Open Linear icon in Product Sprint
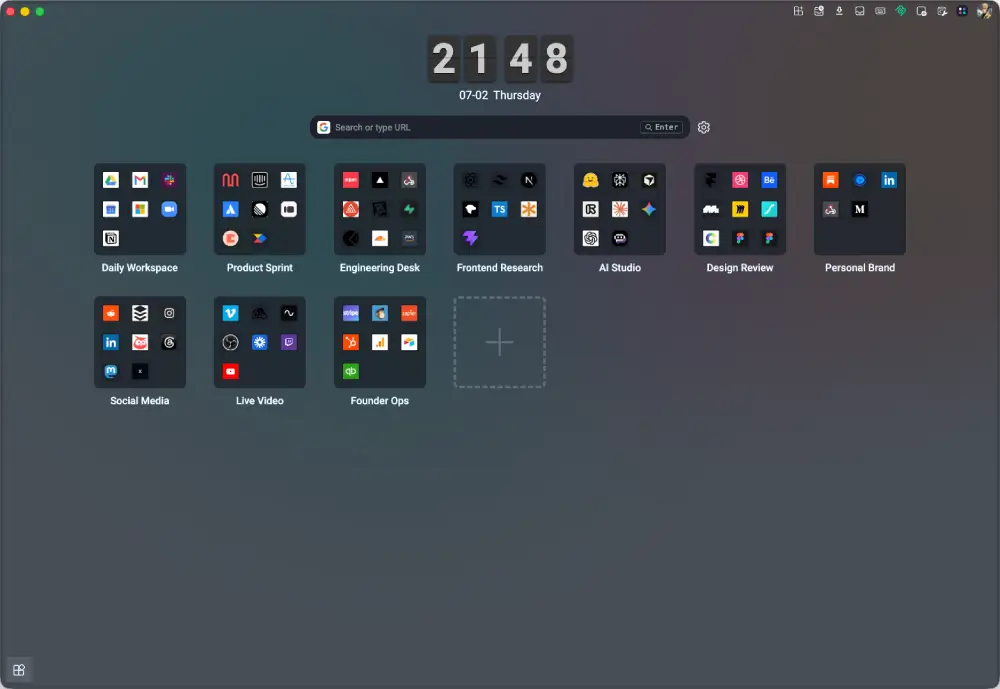The width and height of the screenshot is (1000, 689). 260,209
